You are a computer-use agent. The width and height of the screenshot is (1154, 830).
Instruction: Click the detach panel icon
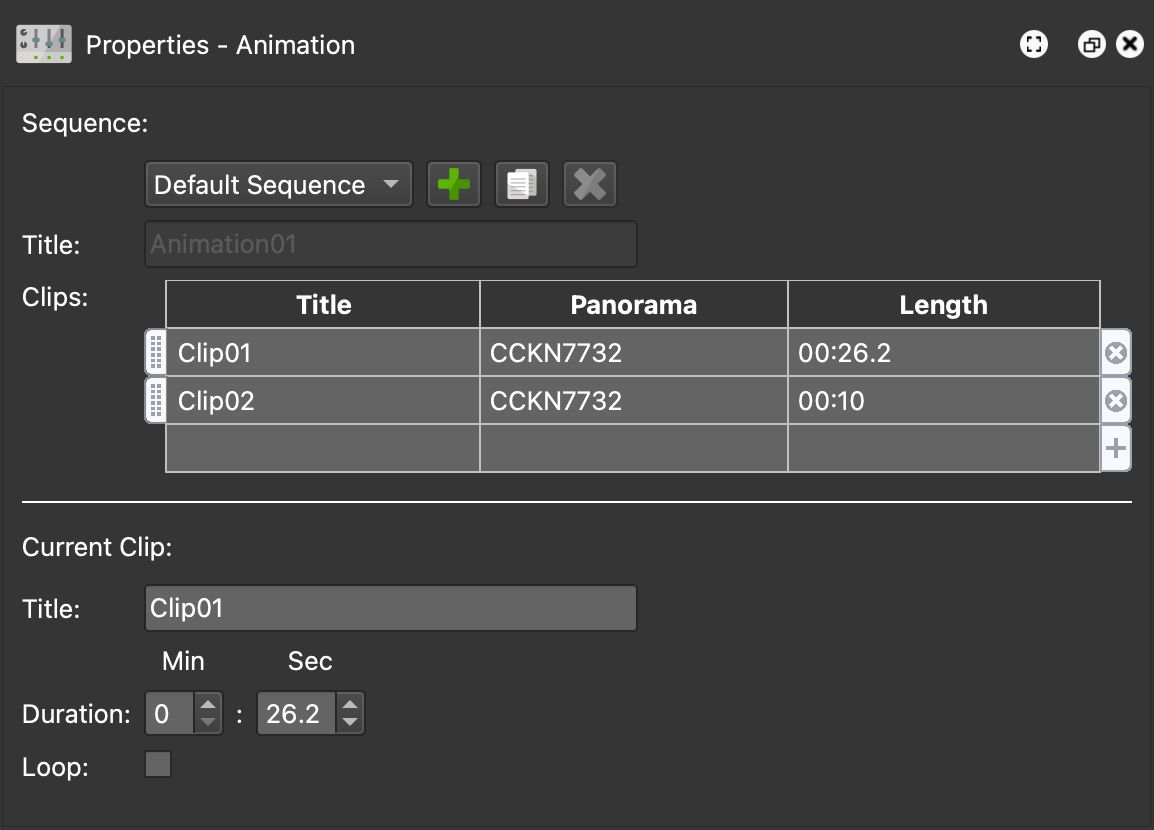tap(1091, 44)
